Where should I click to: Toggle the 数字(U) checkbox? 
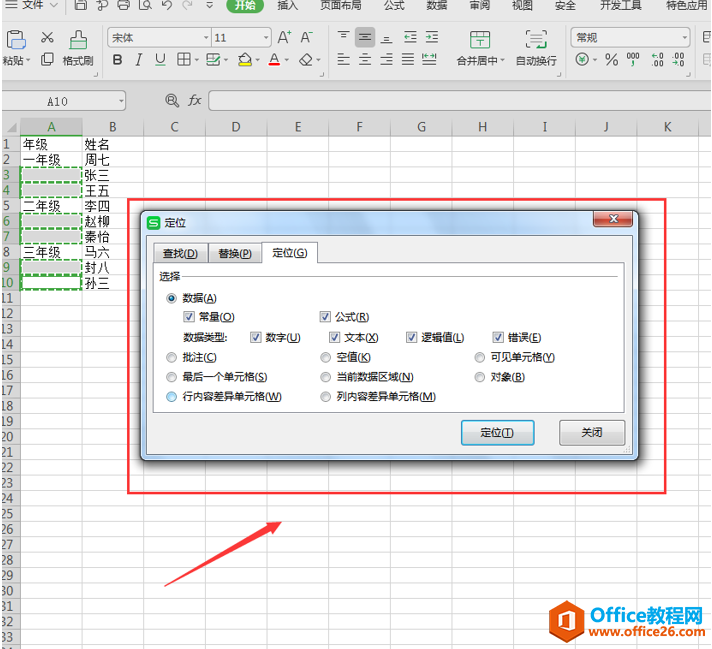(256, 337)
